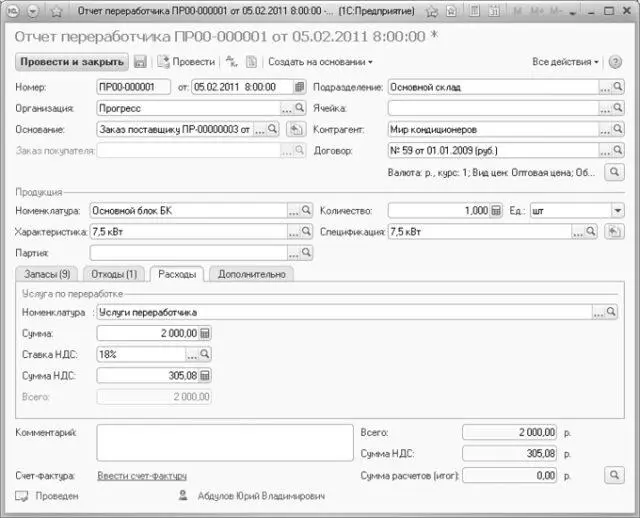Open lookup magnifier for Организация field
The width and height of the screenshot is (640, 518).
tap(300, 108)
